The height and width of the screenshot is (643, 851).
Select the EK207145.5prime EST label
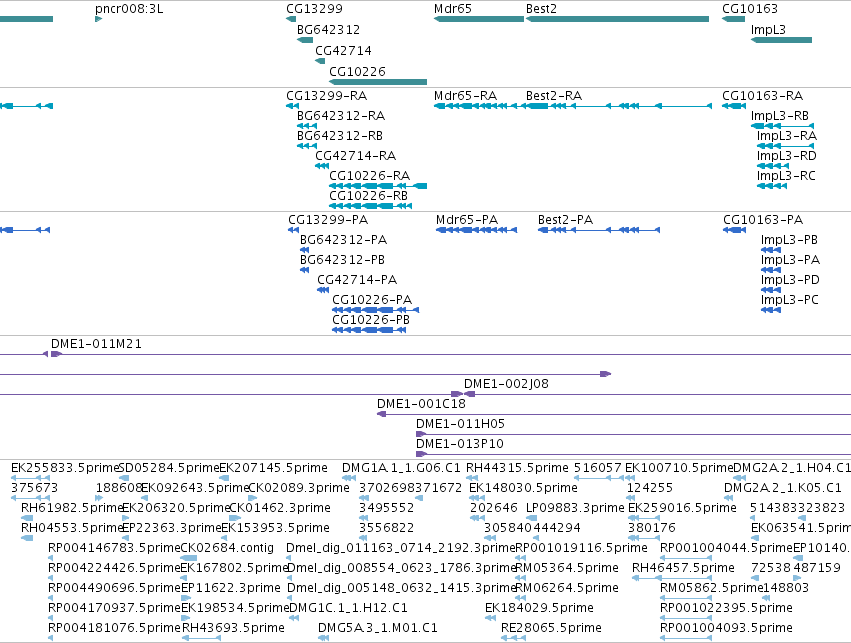click(274, 468)
